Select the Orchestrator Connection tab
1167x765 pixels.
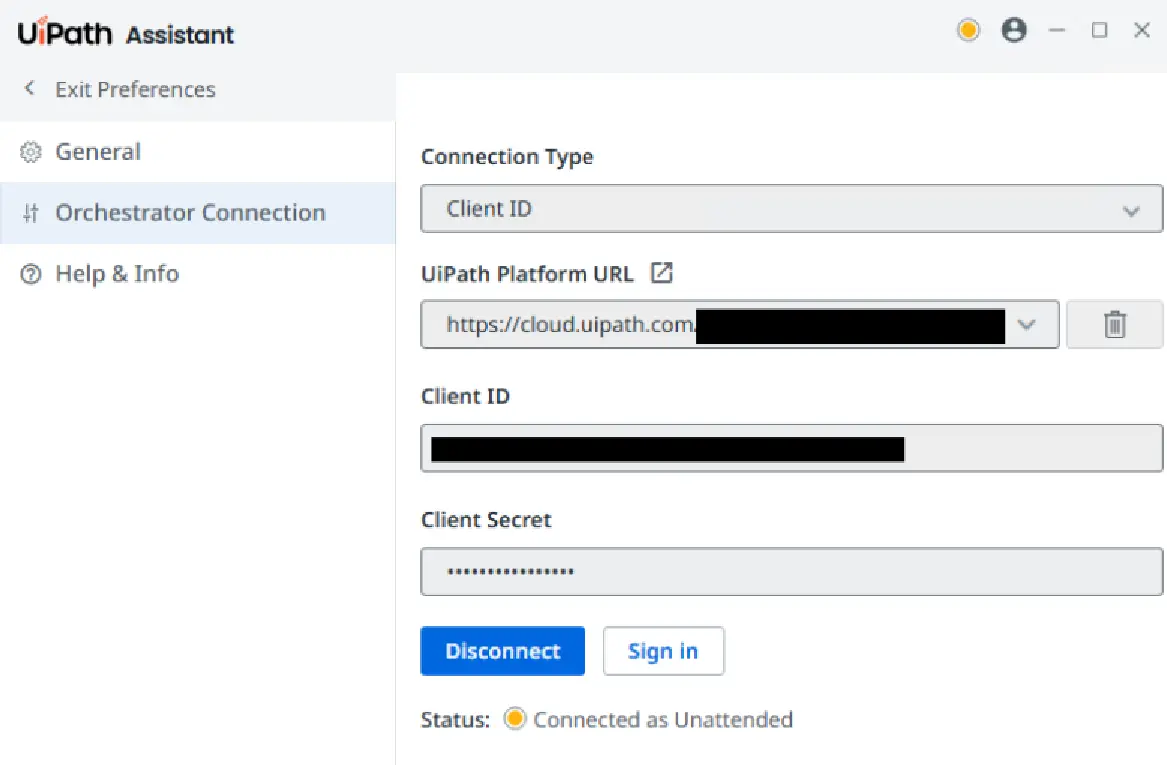pos(197,213)
